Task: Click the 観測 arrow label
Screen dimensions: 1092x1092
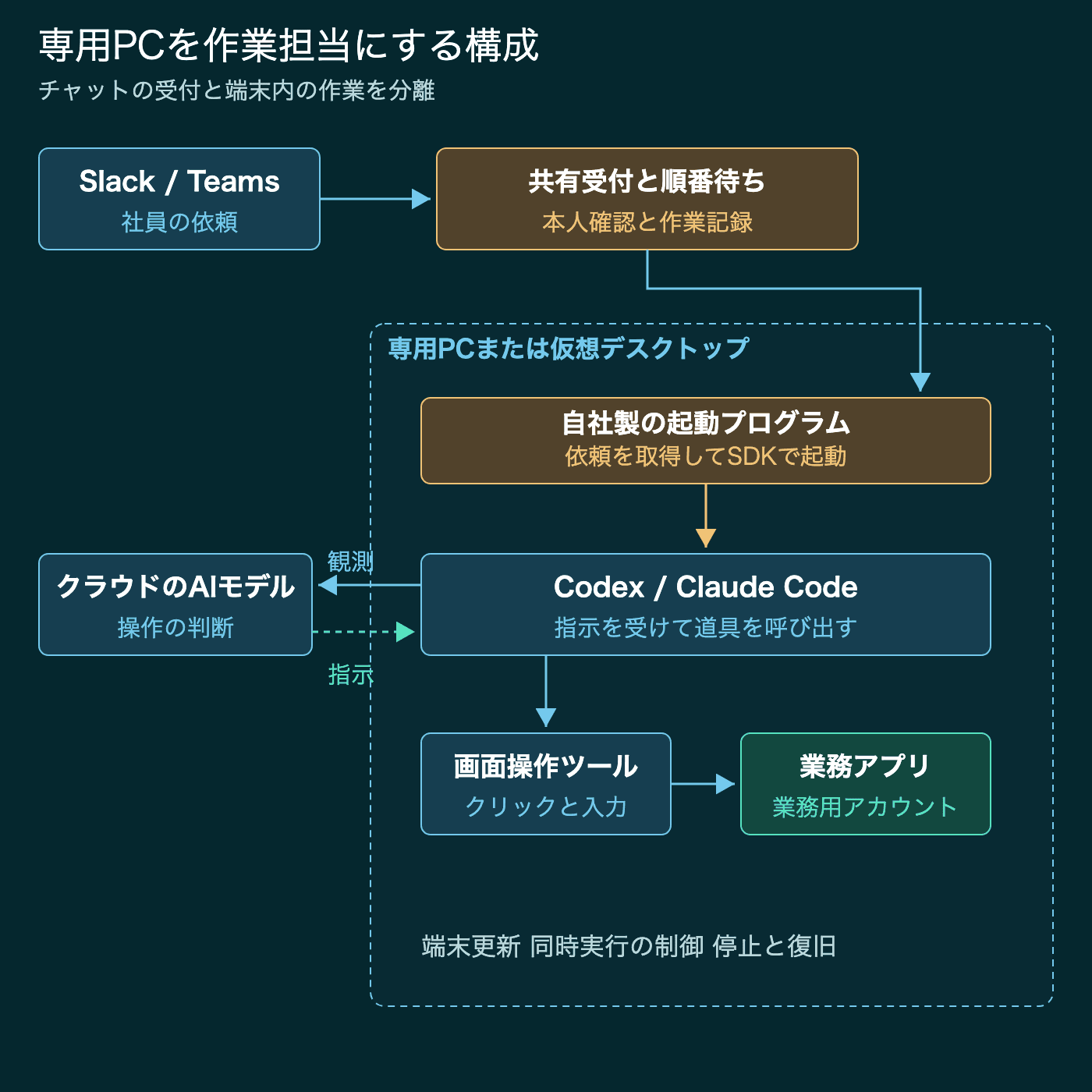Action: [350, 562]
